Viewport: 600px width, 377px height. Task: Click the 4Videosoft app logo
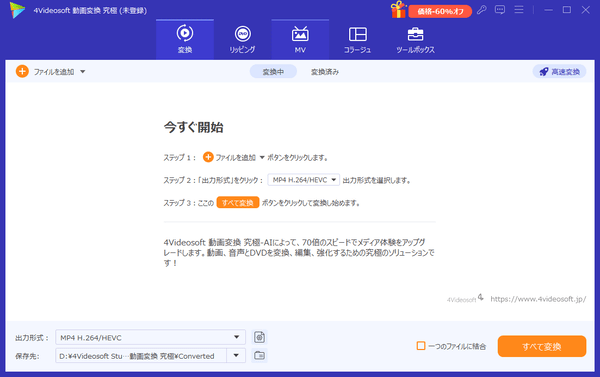pyautogui.click(x=17, y=10)
